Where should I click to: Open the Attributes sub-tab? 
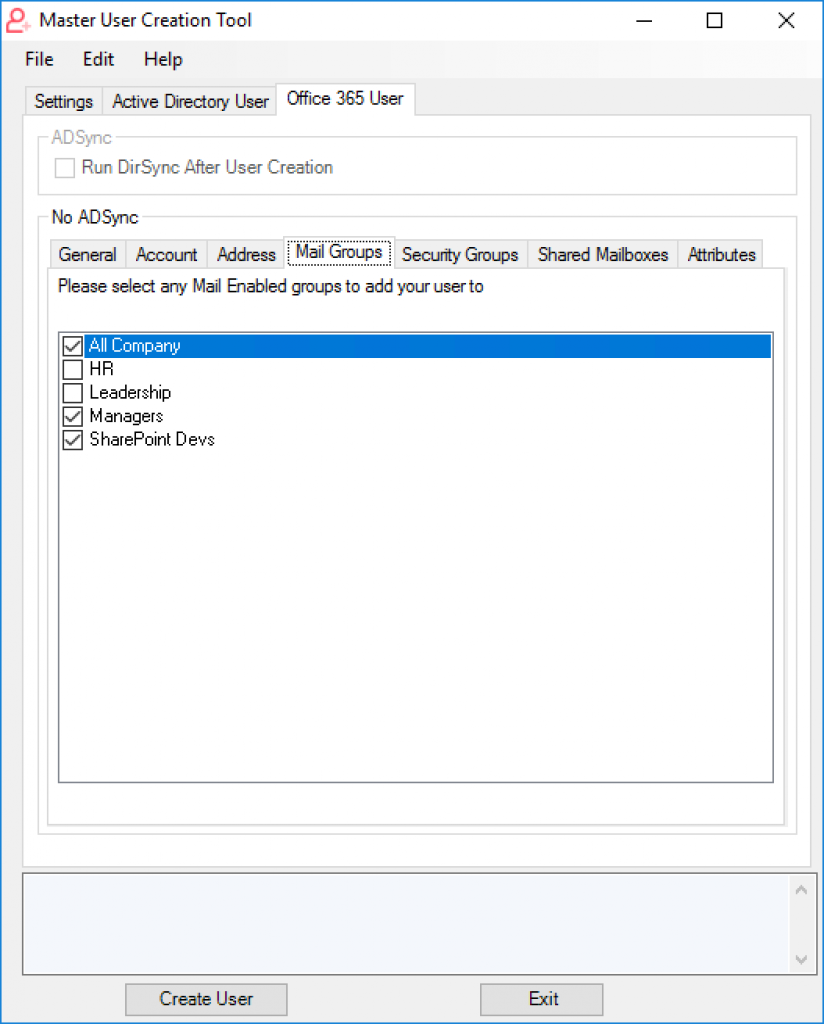coord(721,254)
